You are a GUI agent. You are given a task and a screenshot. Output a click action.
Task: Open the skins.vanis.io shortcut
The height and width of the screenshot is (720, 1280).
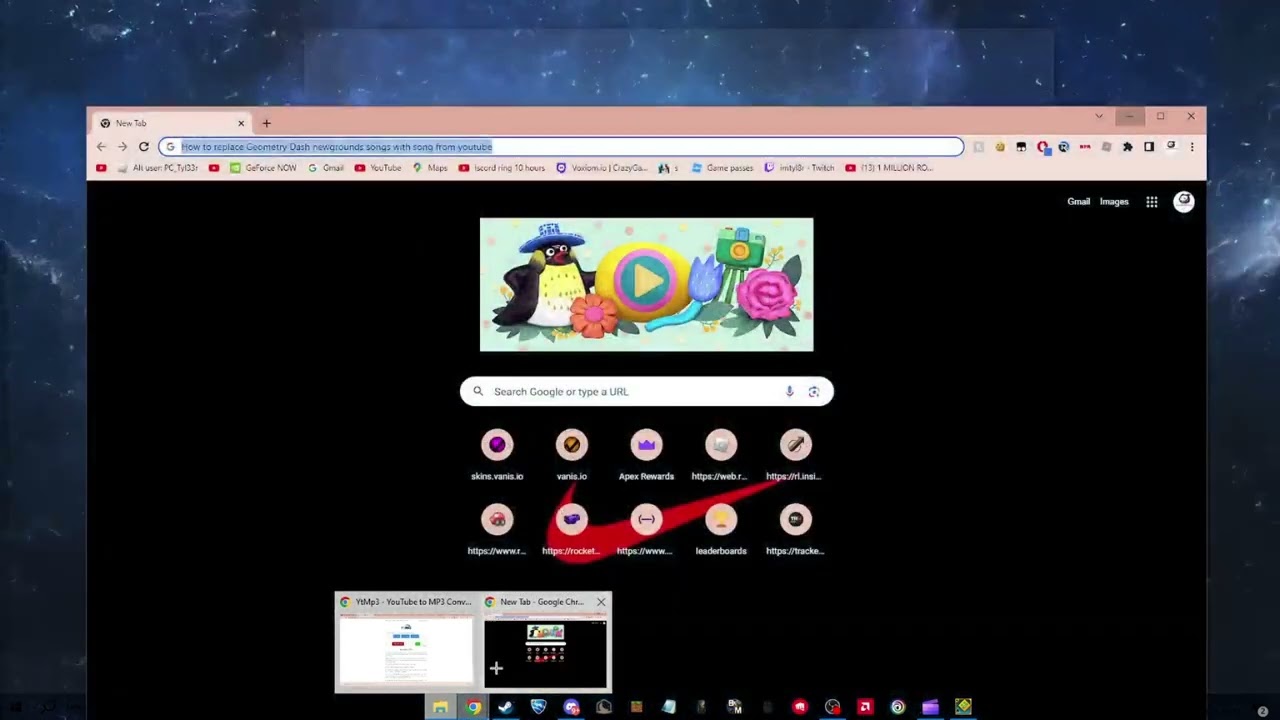click(497, 455)
